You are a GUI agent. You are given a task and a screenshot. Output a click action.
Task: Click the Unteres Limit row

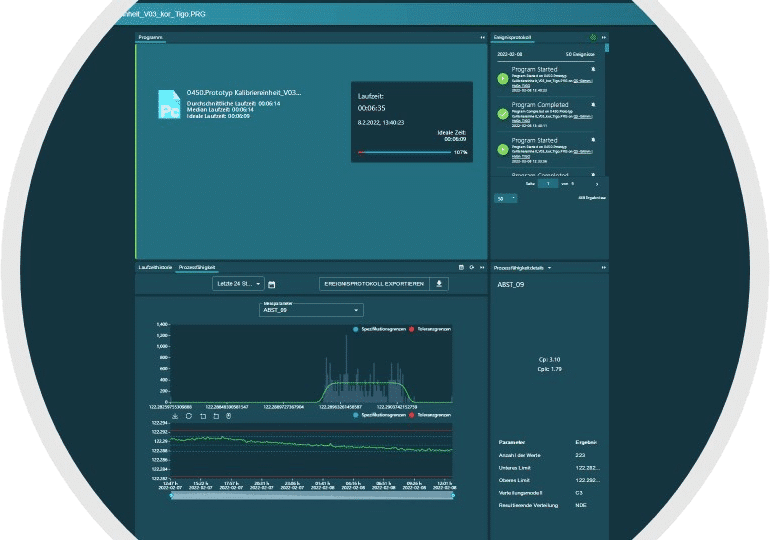(550, 468)
